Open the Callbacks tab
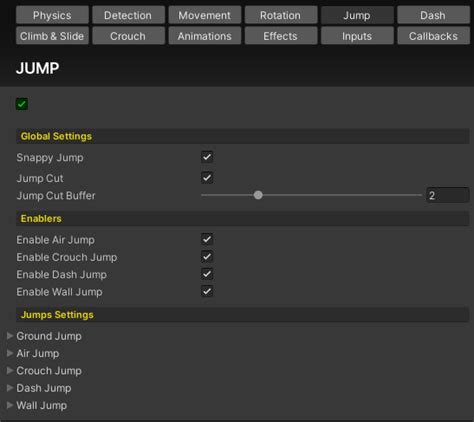 tap(433, 36)
